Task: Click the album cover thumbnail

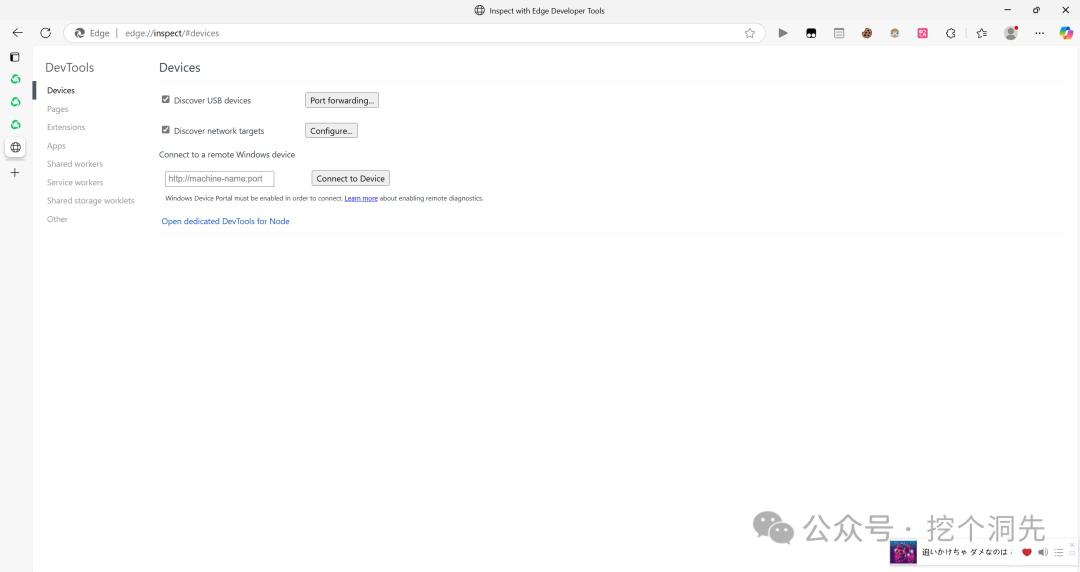Action: click(x=903, y=552)
